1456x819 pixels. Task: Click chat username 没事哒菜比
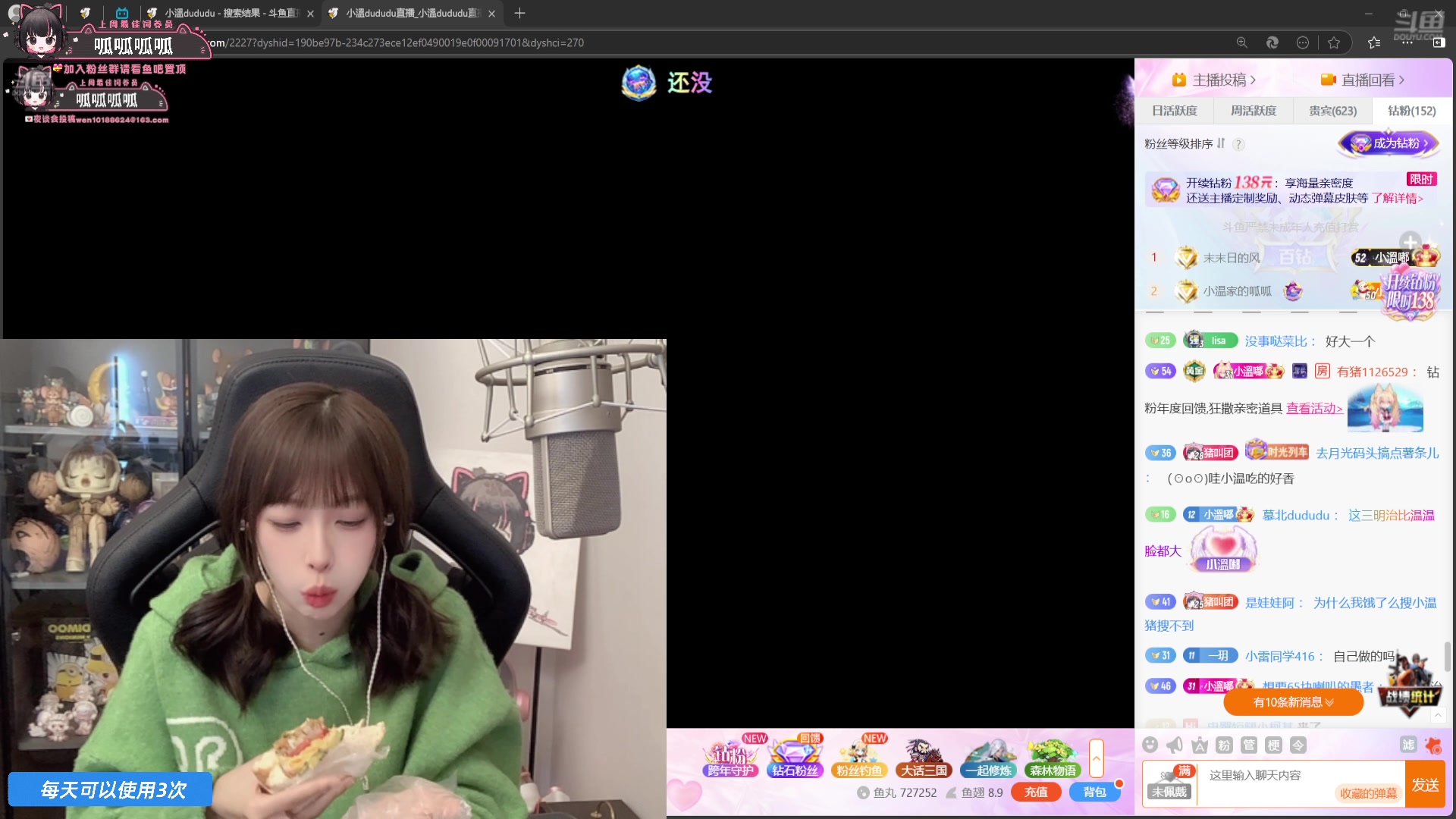coord(1276,341)
